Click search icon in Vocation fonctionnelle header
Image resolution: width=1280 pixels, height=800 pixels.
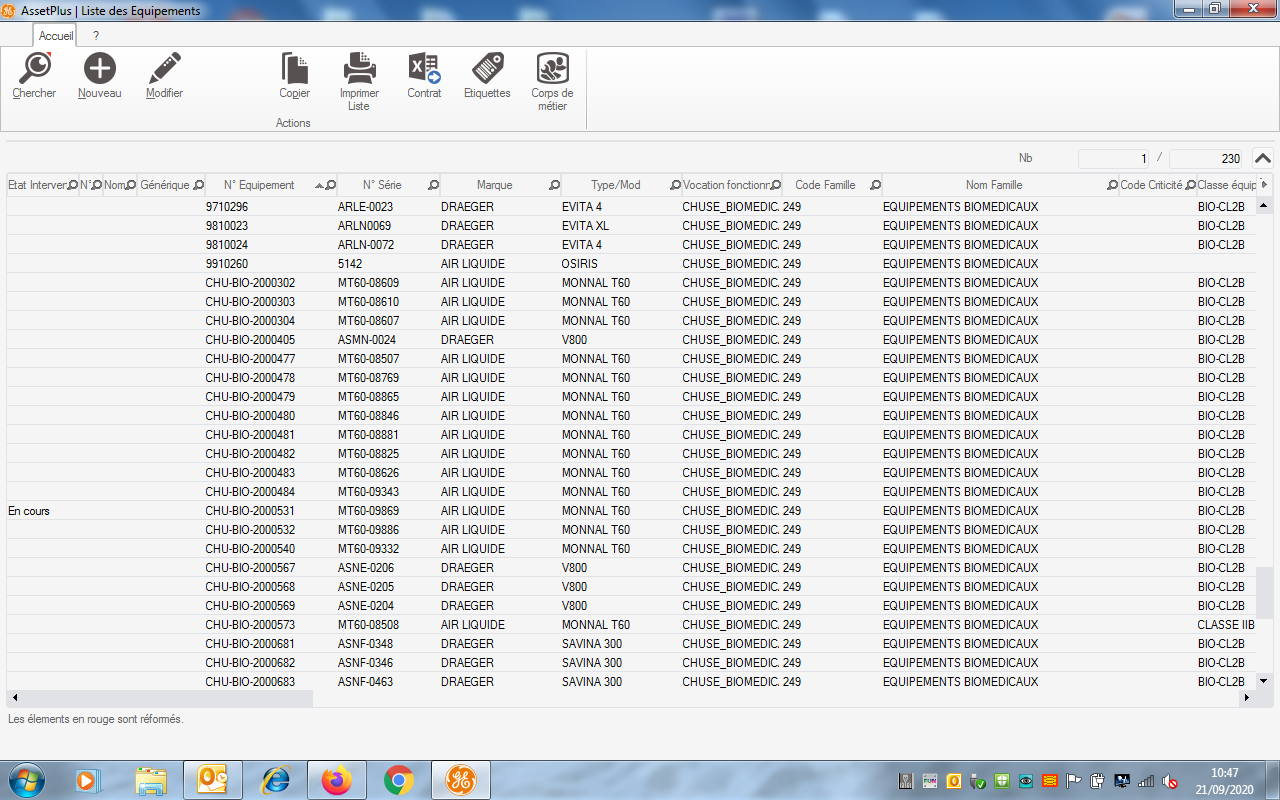coord(776,185)
